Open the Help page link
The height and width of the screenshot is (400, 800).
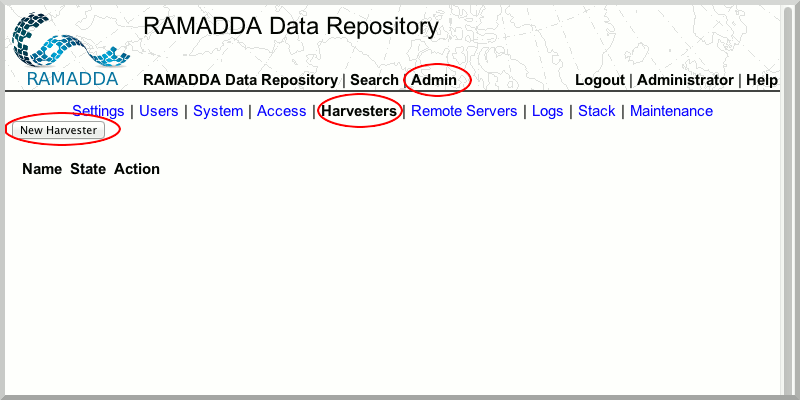pos(762,80)
